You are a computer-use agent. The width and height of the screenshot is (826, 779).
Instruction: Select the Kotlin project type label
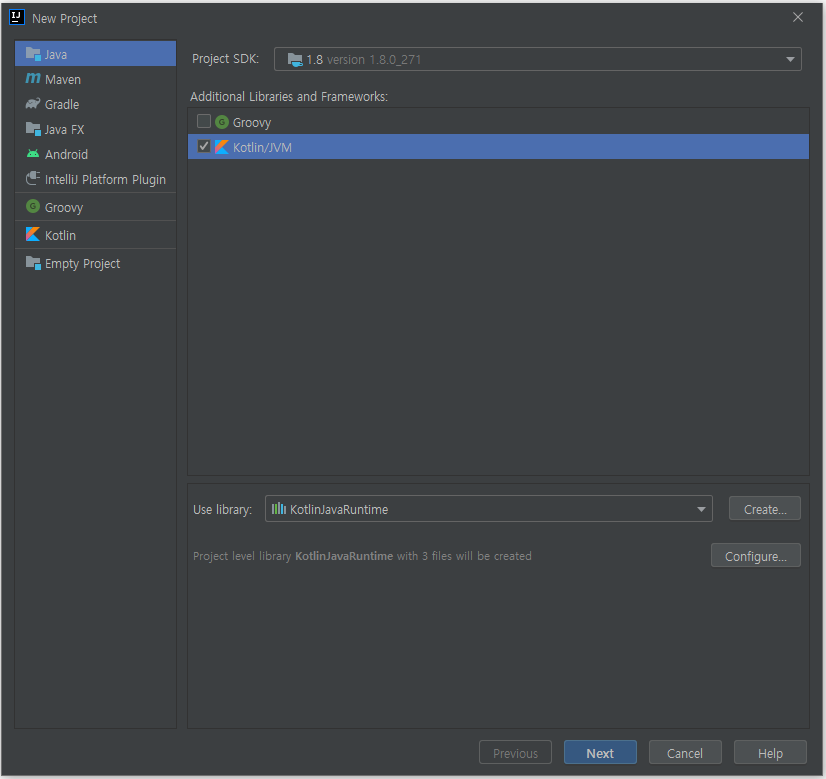tap(61, 235)
